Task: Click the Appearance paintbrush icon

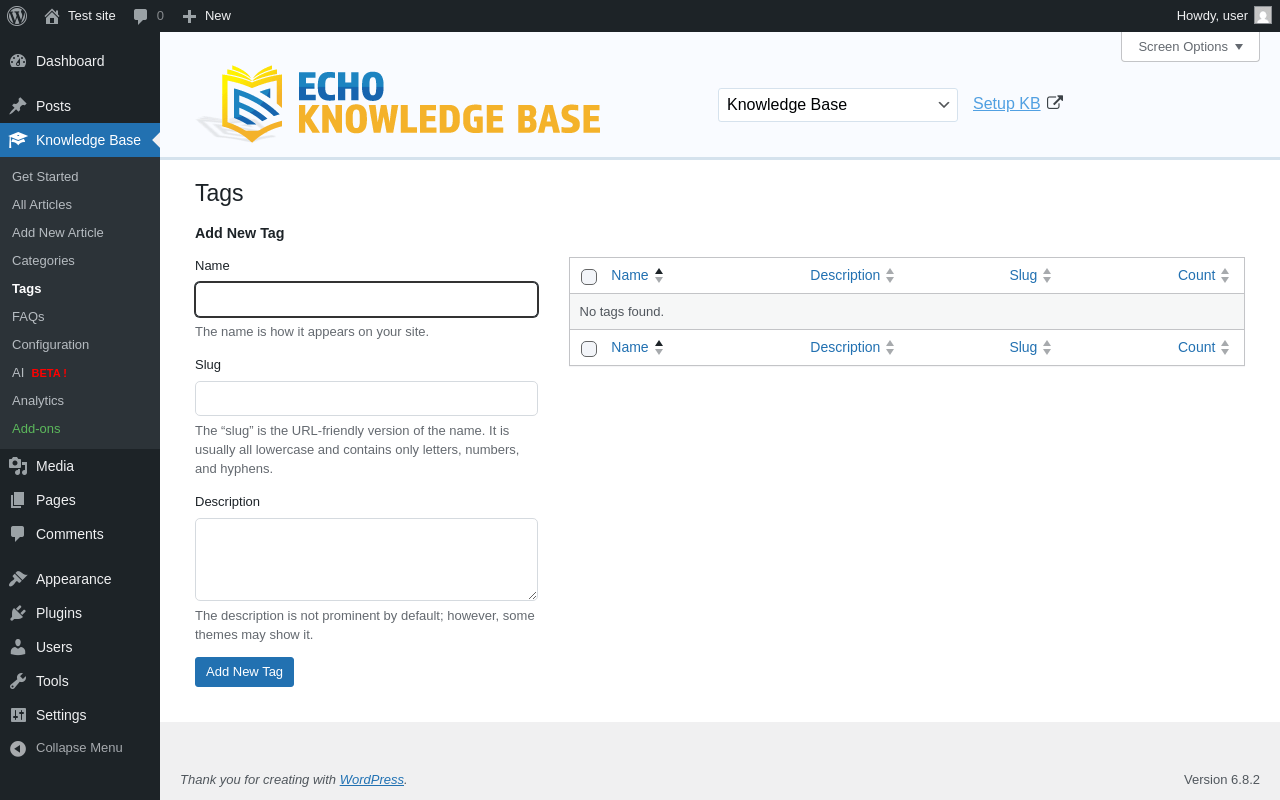Action: point(18,579)
